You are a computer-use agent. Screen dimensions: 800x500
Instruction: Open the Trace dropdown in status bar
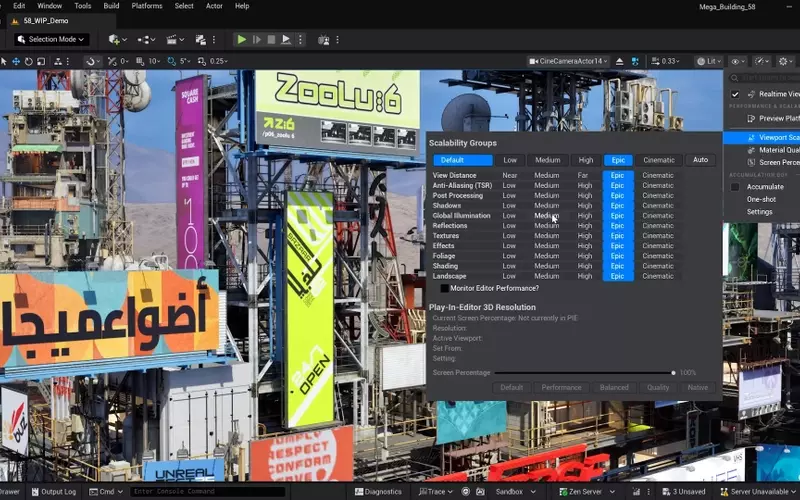(x=435, y=492)
